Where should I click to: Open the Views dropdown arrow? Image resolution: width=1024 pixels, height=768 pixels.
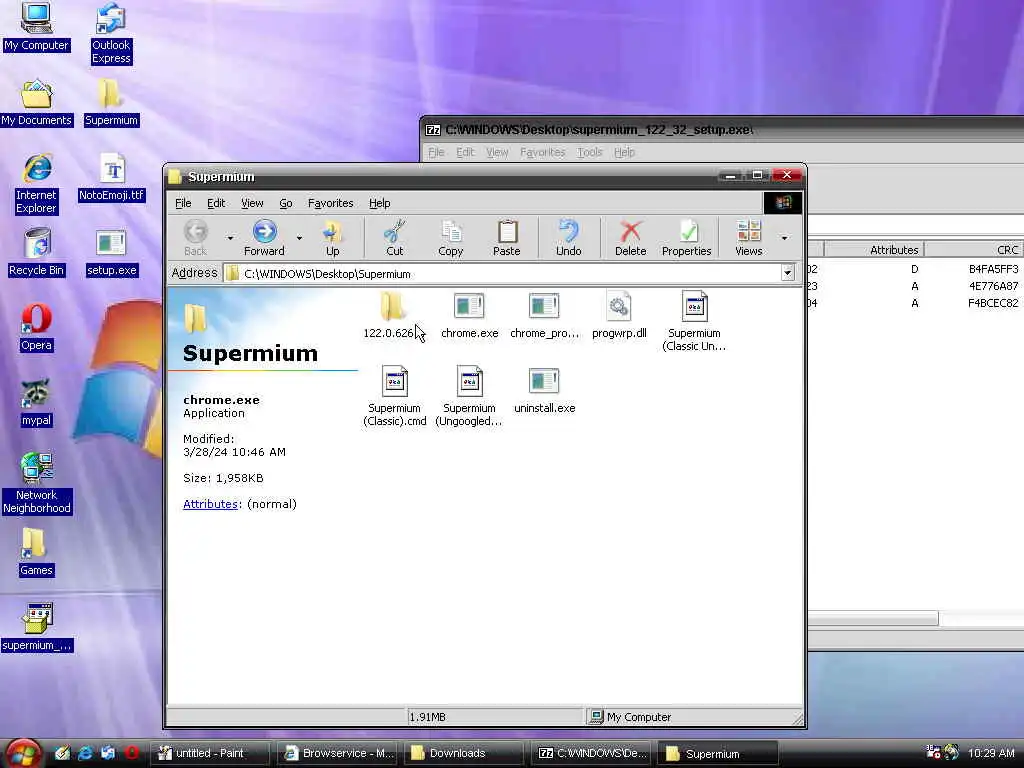[784, 238]
